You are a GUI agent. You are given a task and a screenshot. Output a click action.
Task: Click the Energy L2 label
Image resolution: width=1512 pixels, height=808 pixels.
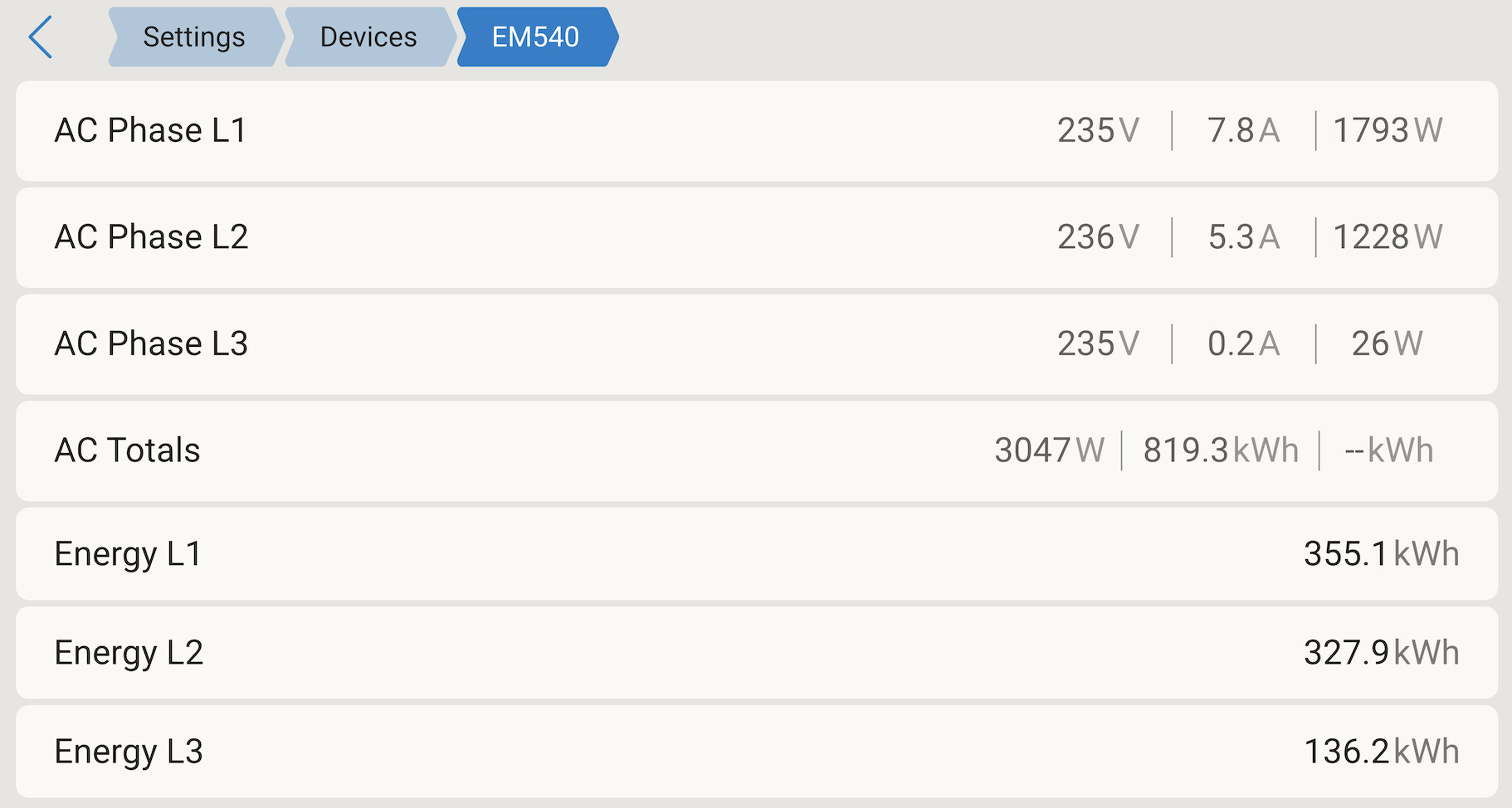point(129,653)
